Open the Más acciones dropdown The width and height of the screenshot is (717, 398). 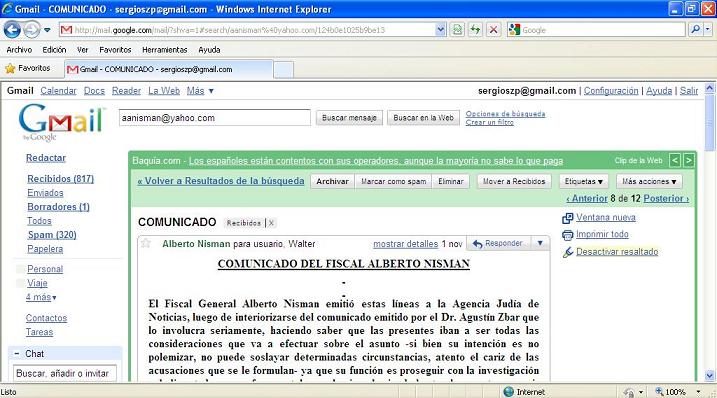(649, 182)
